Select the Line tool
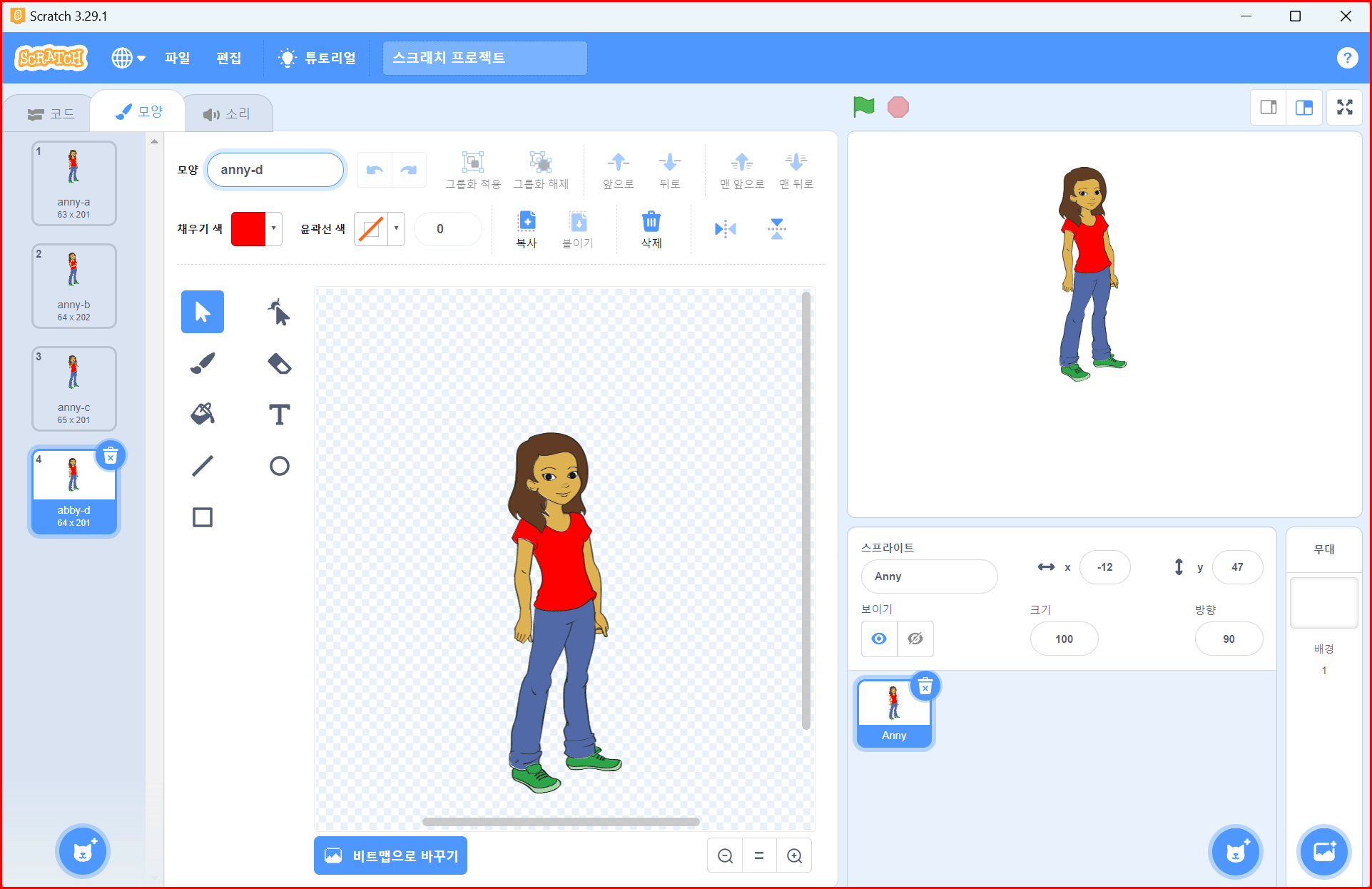The width and height of the screenshot is (1372, 889). point(203,466)
